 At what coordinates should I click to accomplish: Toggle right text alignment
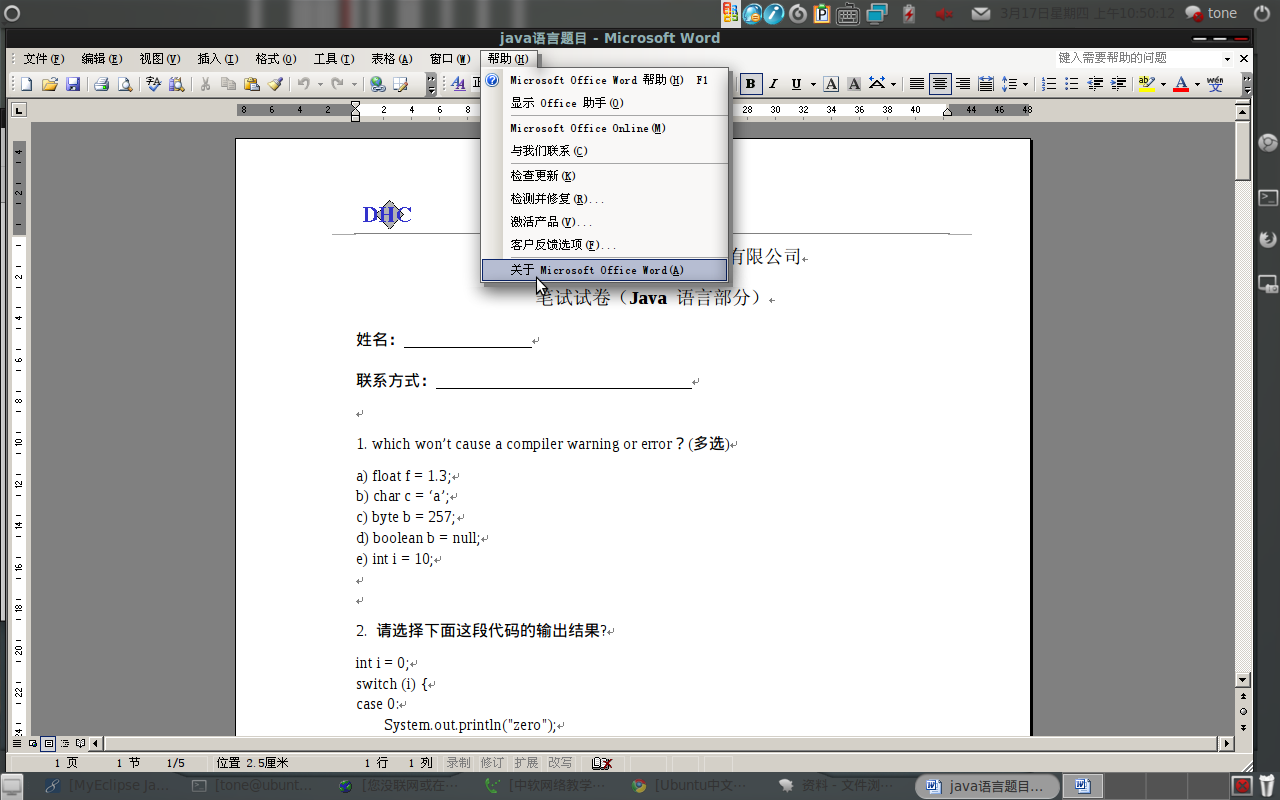[x=962, y=85]
